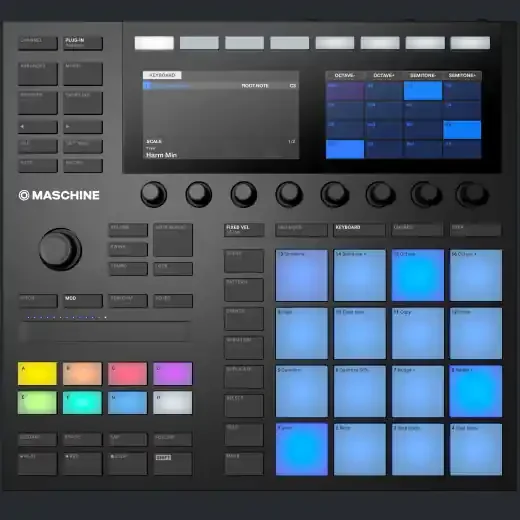Image resolution: width=520 pixels, height=520 pixels.
Task: Click the first white button above the displays
Action: point(154,43)
